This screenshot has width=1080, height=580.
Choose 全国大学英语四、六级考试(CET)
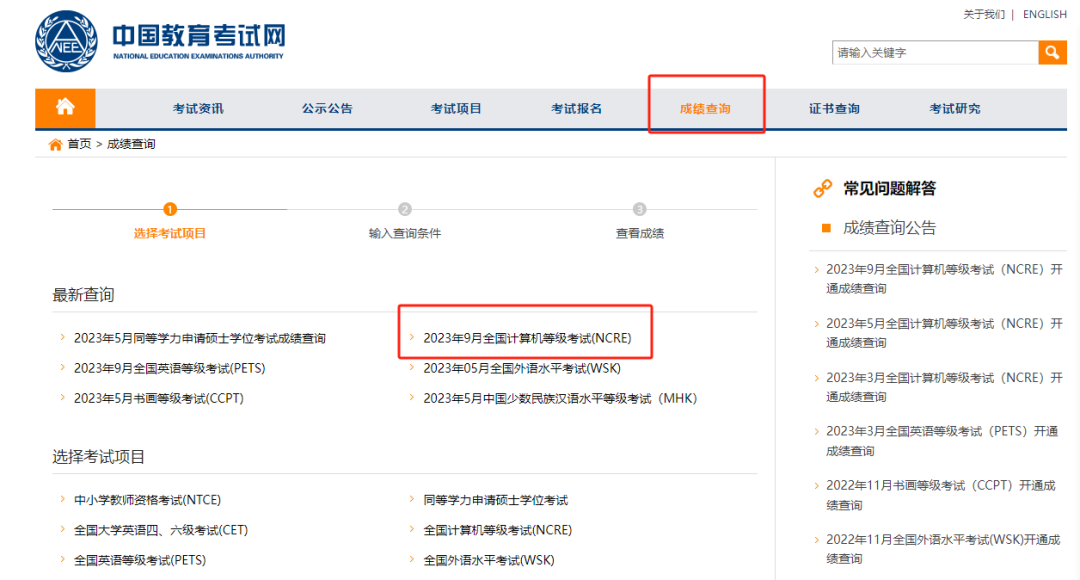point(161,530)
